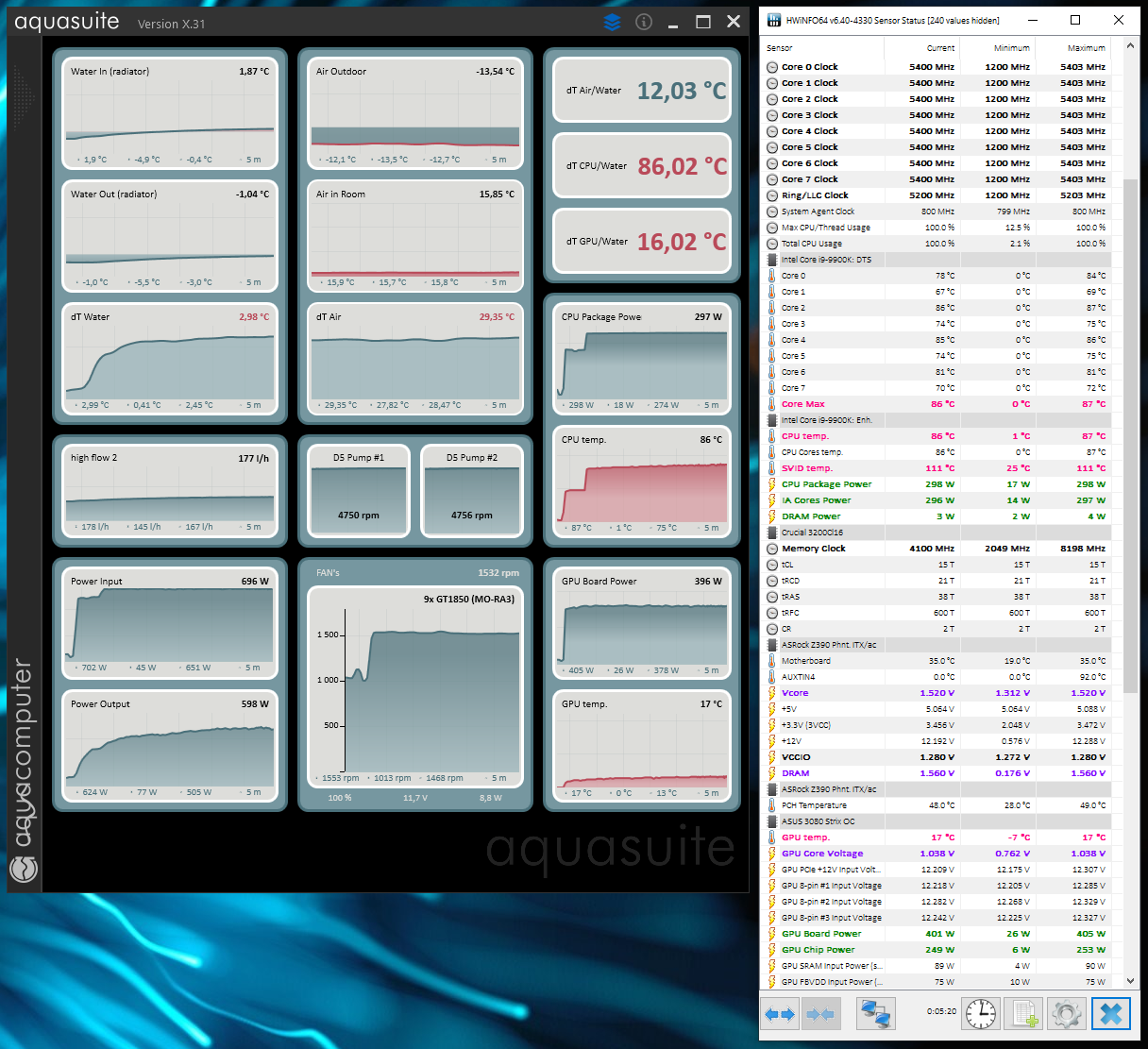Click the lightning icon beside CPU Package Power
The width and height of the screenshot is (1148, 1049).
coord(772,484)
